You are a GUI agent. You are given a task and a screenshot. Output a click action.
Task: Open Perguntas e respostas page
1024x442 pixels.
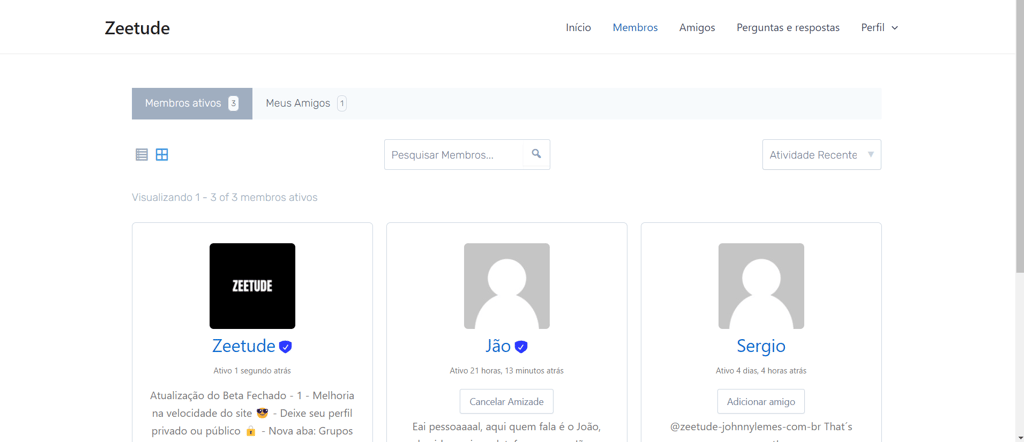click(x=788, y=27)
